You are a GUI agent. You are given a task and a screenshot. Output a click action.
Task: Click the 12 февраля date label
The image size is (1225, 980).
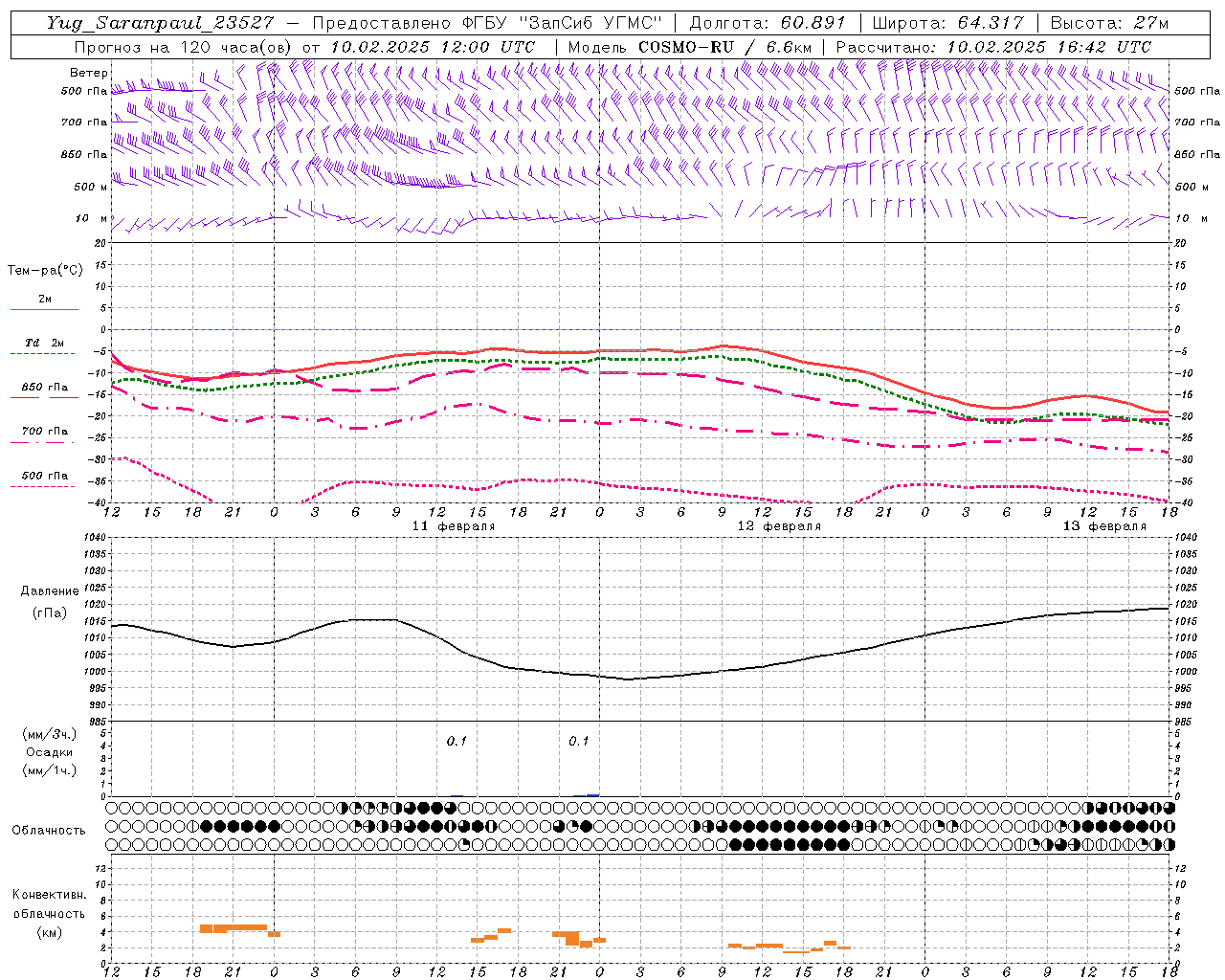click(778, 526)
